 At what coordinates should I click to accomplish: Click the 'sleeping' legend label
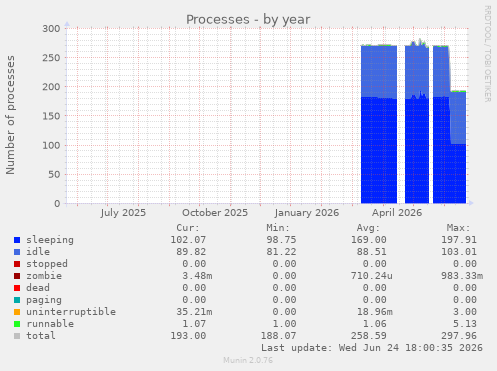click(x=50, y=240)
